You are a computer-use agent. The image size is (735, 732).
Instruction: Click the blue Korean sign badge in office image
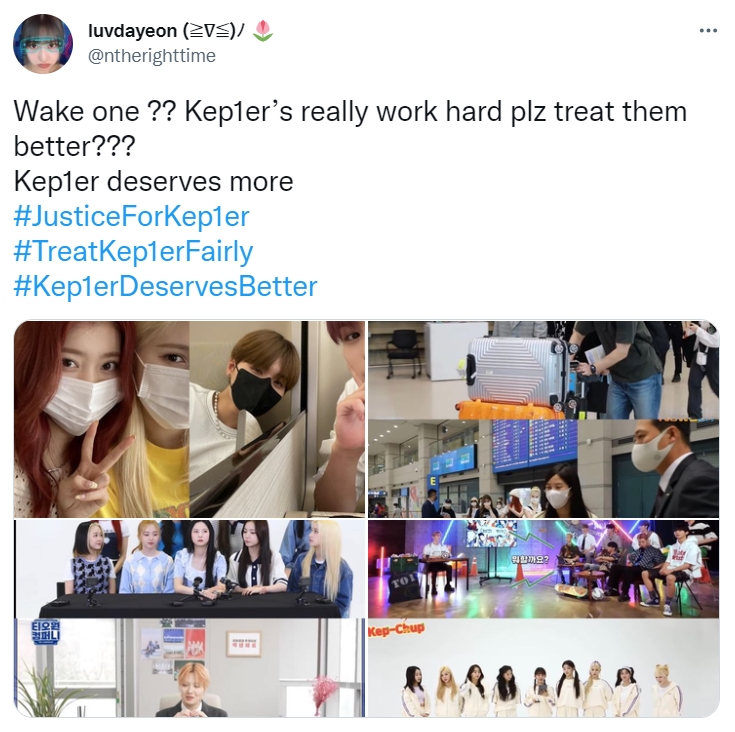click(45, 632)
